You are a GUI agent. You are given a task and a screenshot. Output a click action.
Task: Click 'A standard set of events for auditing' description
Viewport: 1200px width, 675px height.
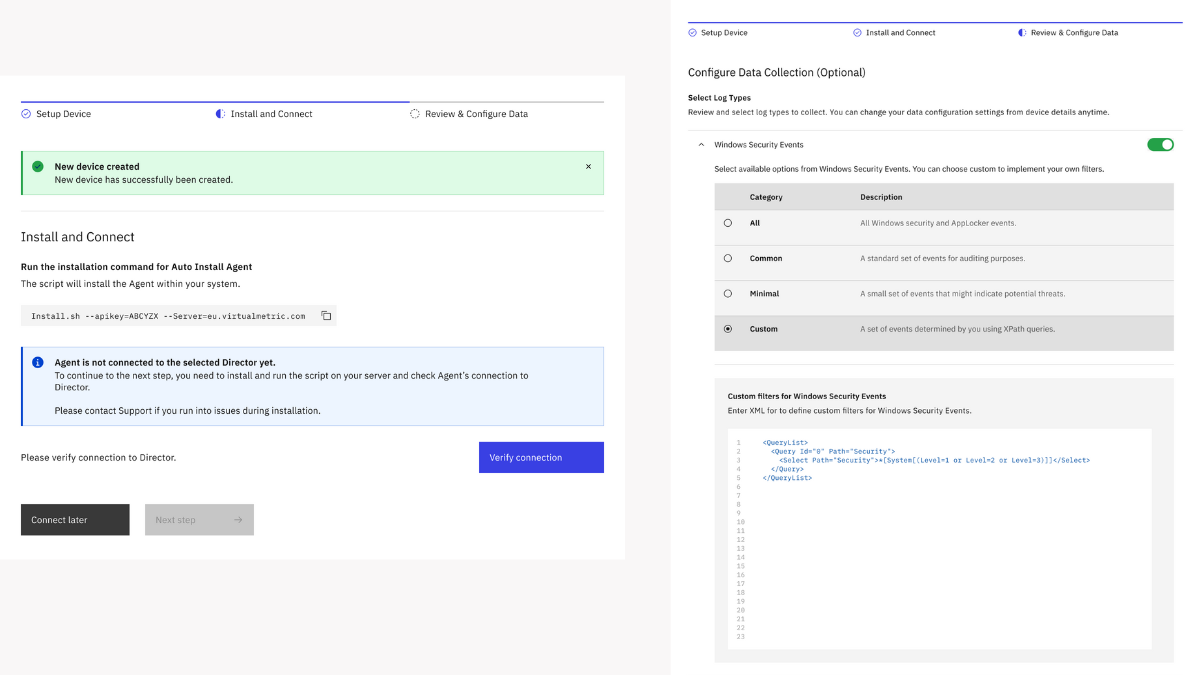coord(942,258)
